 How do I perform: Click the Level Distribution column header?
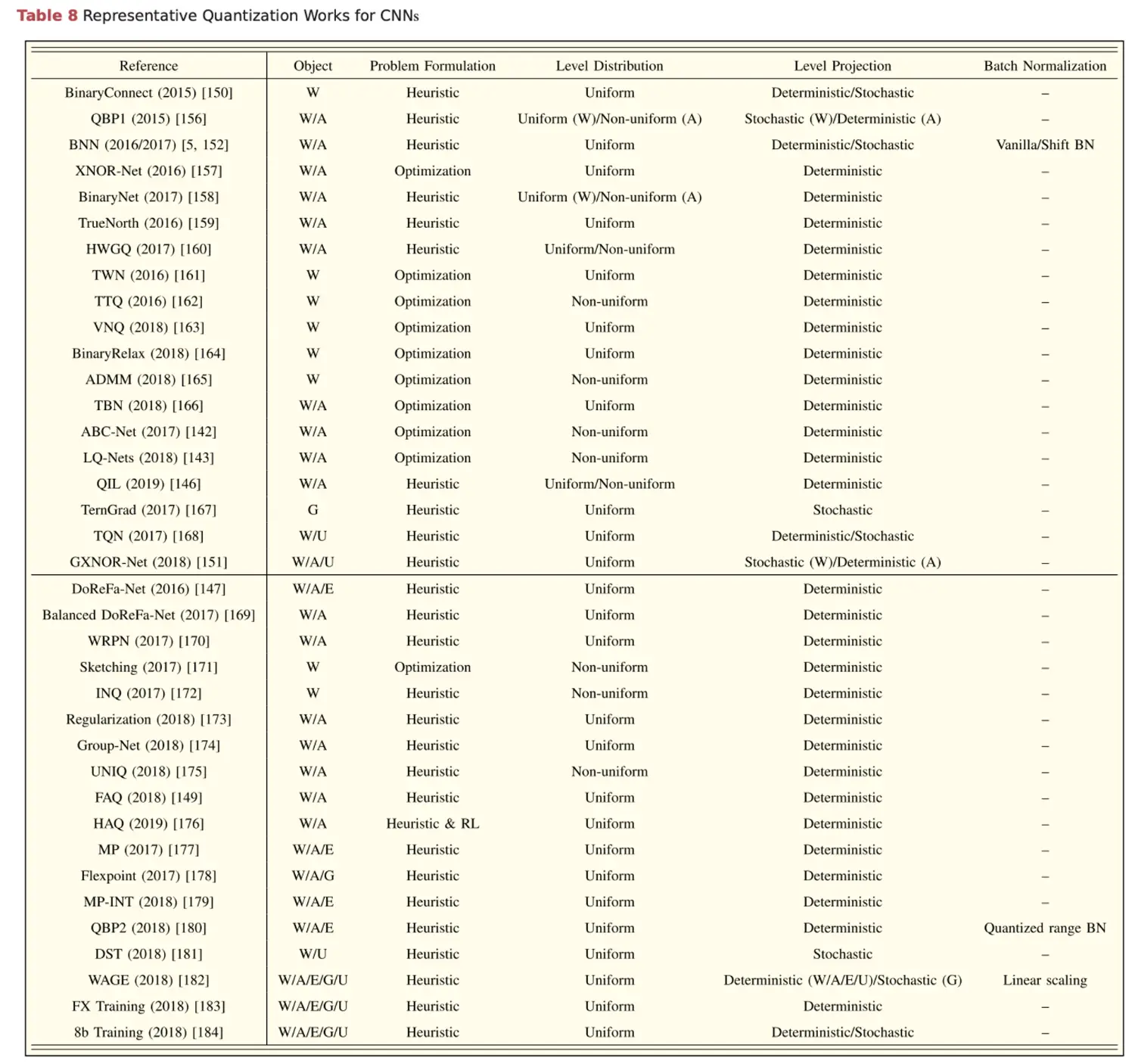[x=610, y=66]
